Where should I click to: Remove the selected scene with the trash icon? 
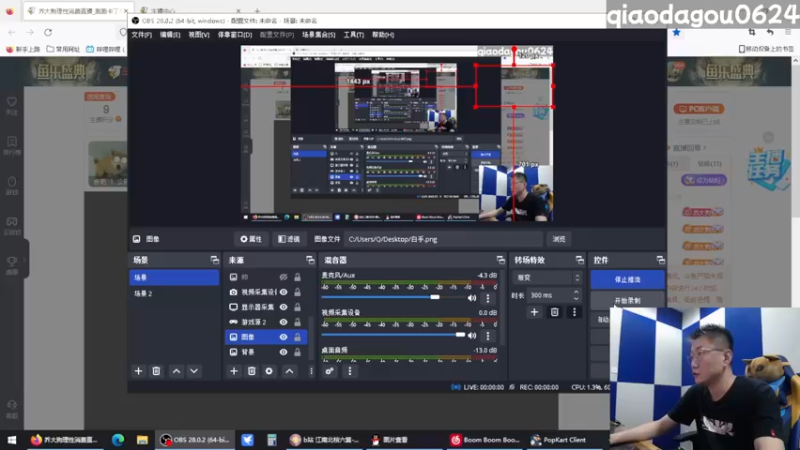coord(156,371)
